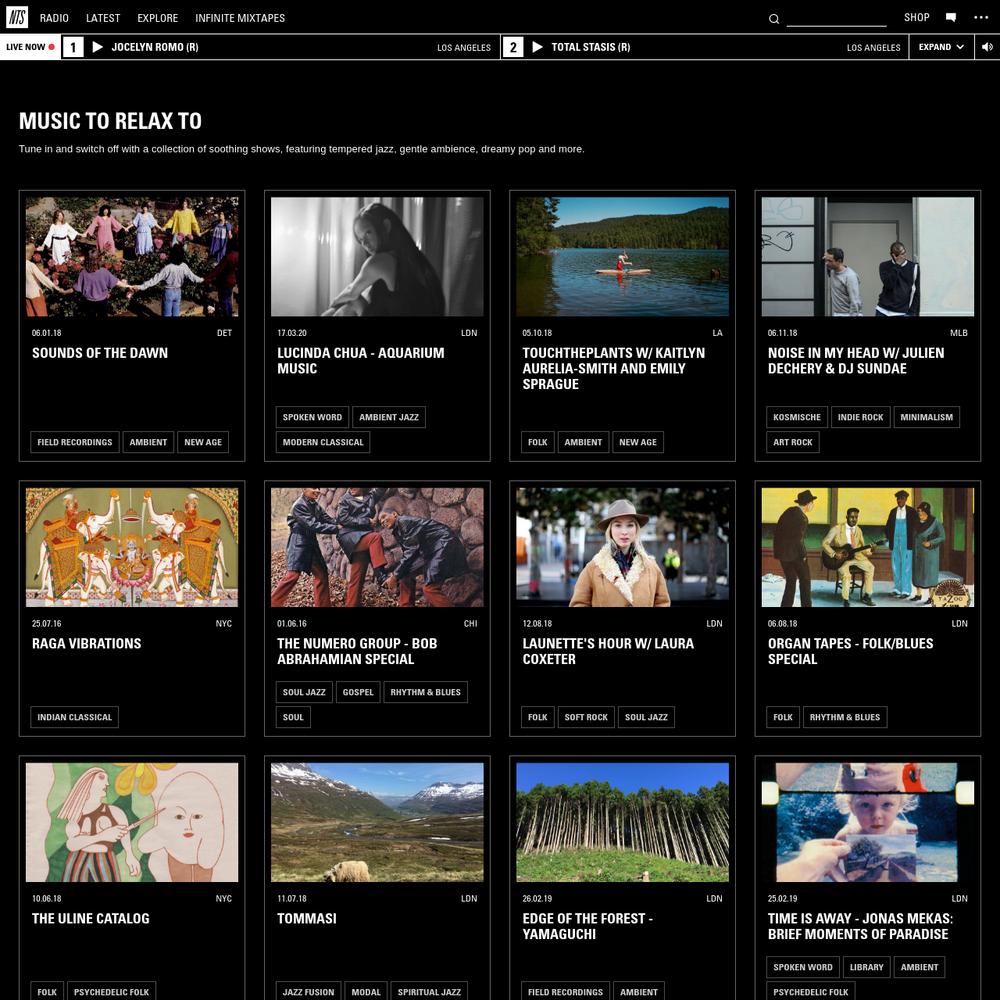1000x1000 pixels.
Task: Go to the Shop link
Action: tap(916, 17)
